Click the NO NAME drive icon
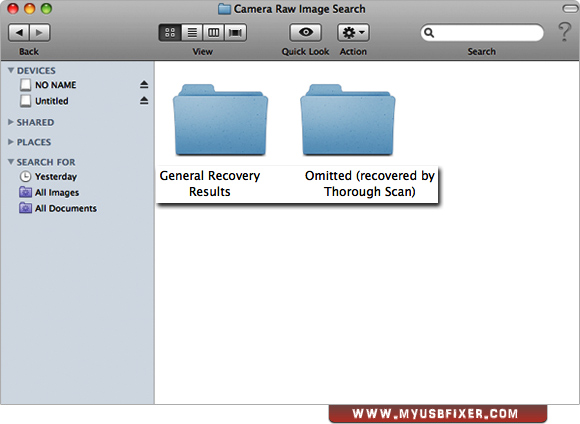This screenshot has width=580, height=424. (26, 85)
